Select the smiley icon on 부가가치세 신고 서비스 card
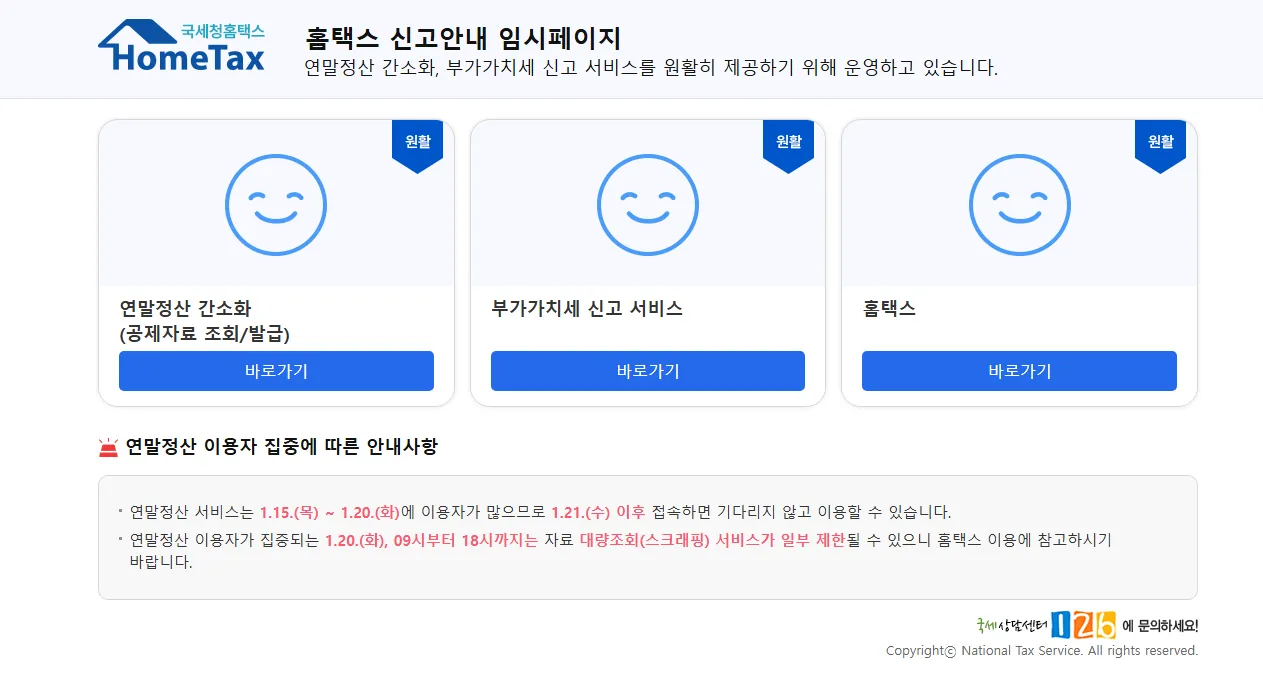The width and height of the screenshot is (1263, 696). coord(647,205)
